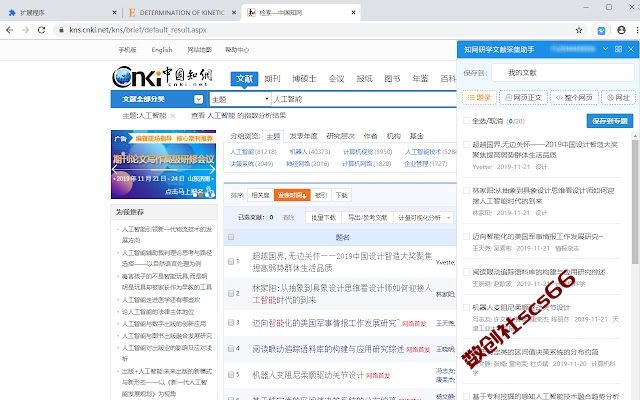Toggle select-all checkbox in results table header
640x400 pixels.
231,237
